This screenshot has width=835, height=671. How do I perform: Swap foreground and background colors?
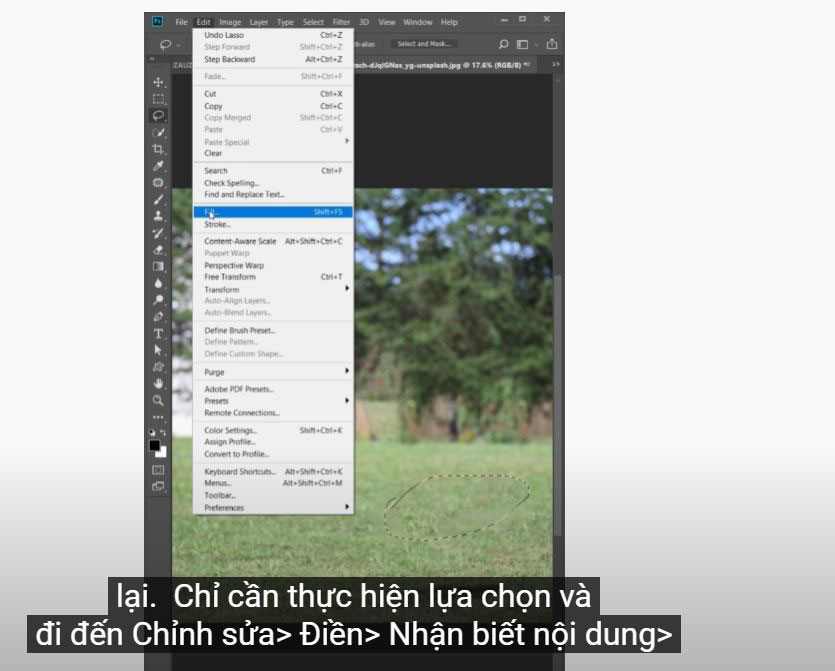(163, 433)
